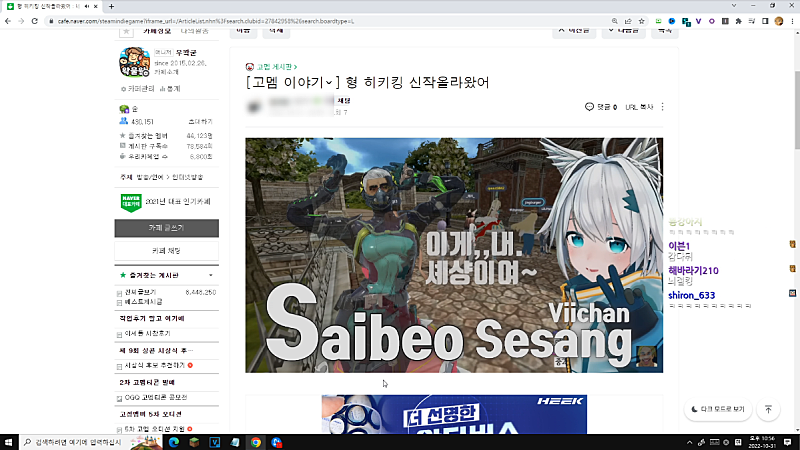Image resolution: width=800 pixels, height=450 pixels.
Task: Open the comments (댓글 0) link
Action: [601, 107]
